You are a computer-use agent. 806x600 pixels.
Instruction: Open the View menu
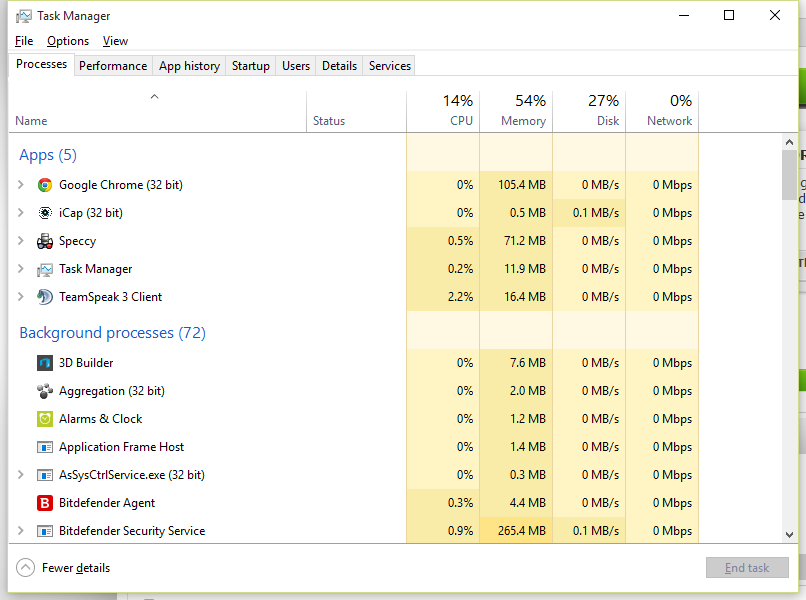coord(115,41)
